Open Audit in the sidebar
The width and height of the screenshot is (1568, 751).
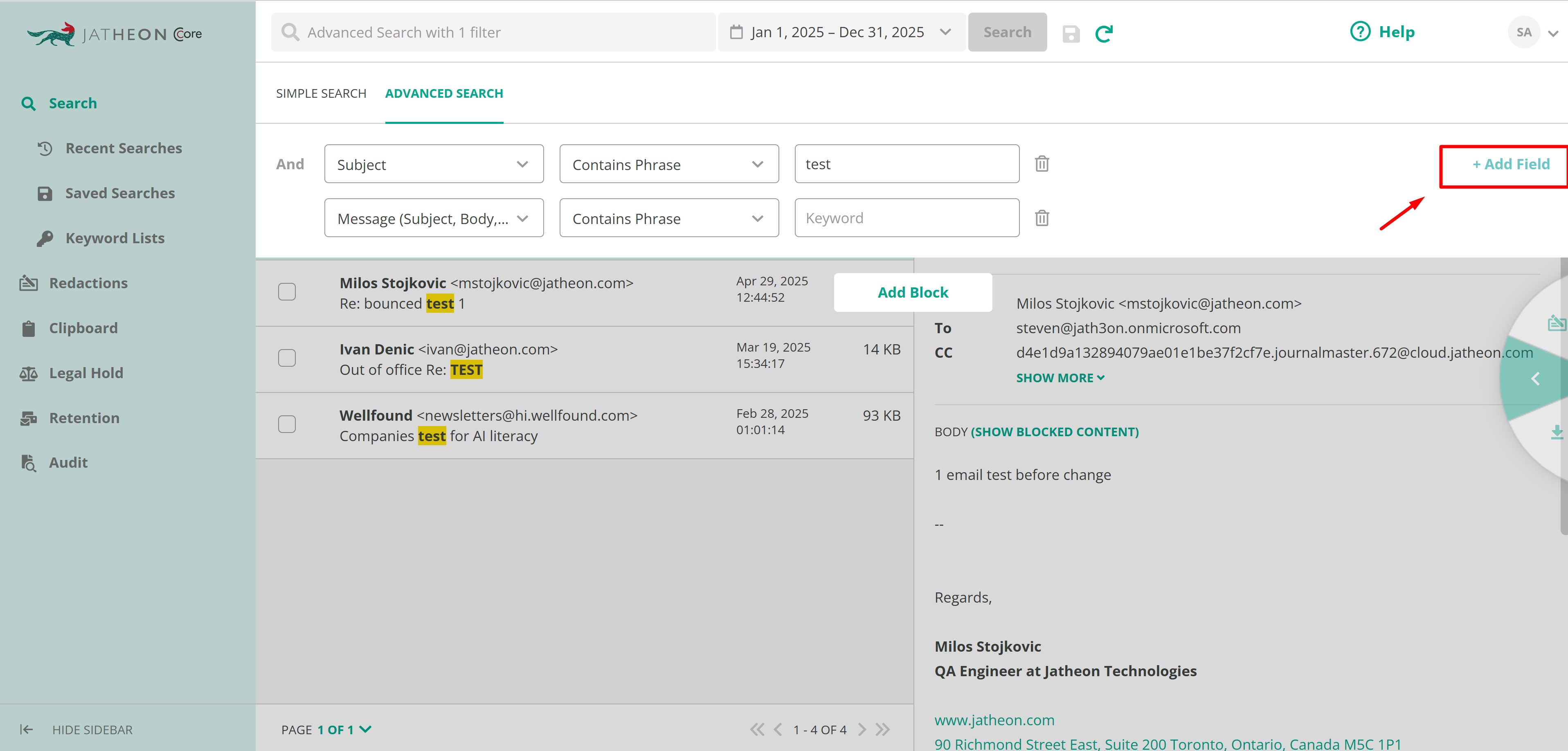pos(68,463)
